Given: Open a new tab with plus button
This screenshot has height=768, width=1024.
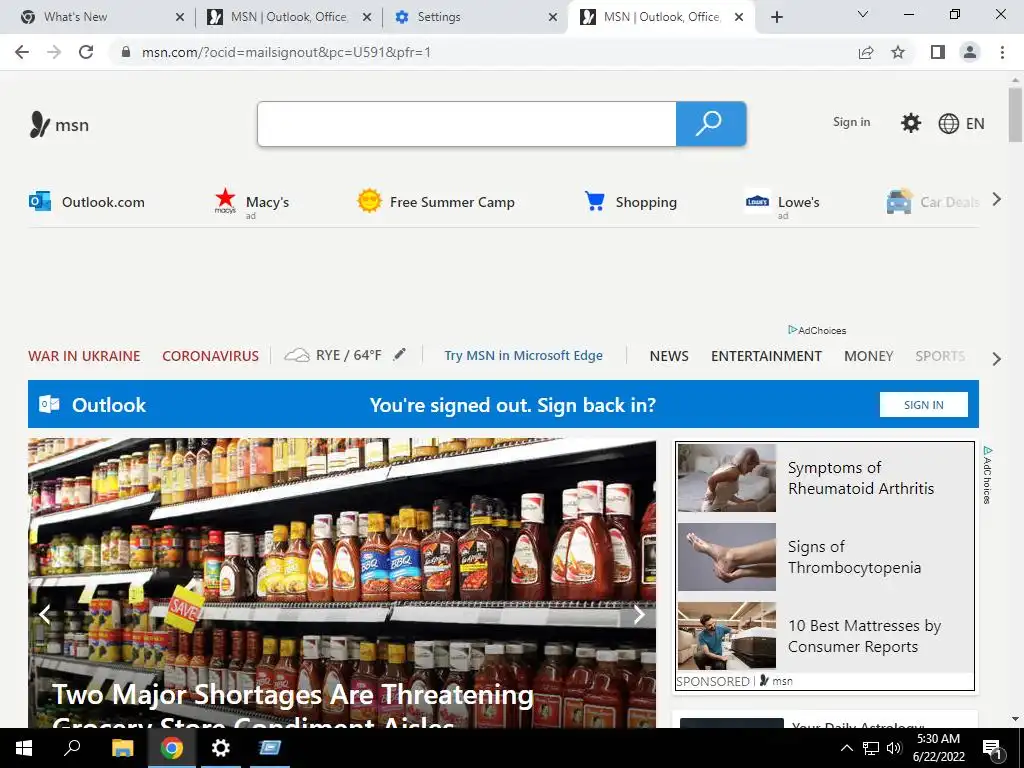Looking at the screenshot, I should coord(776,17).
